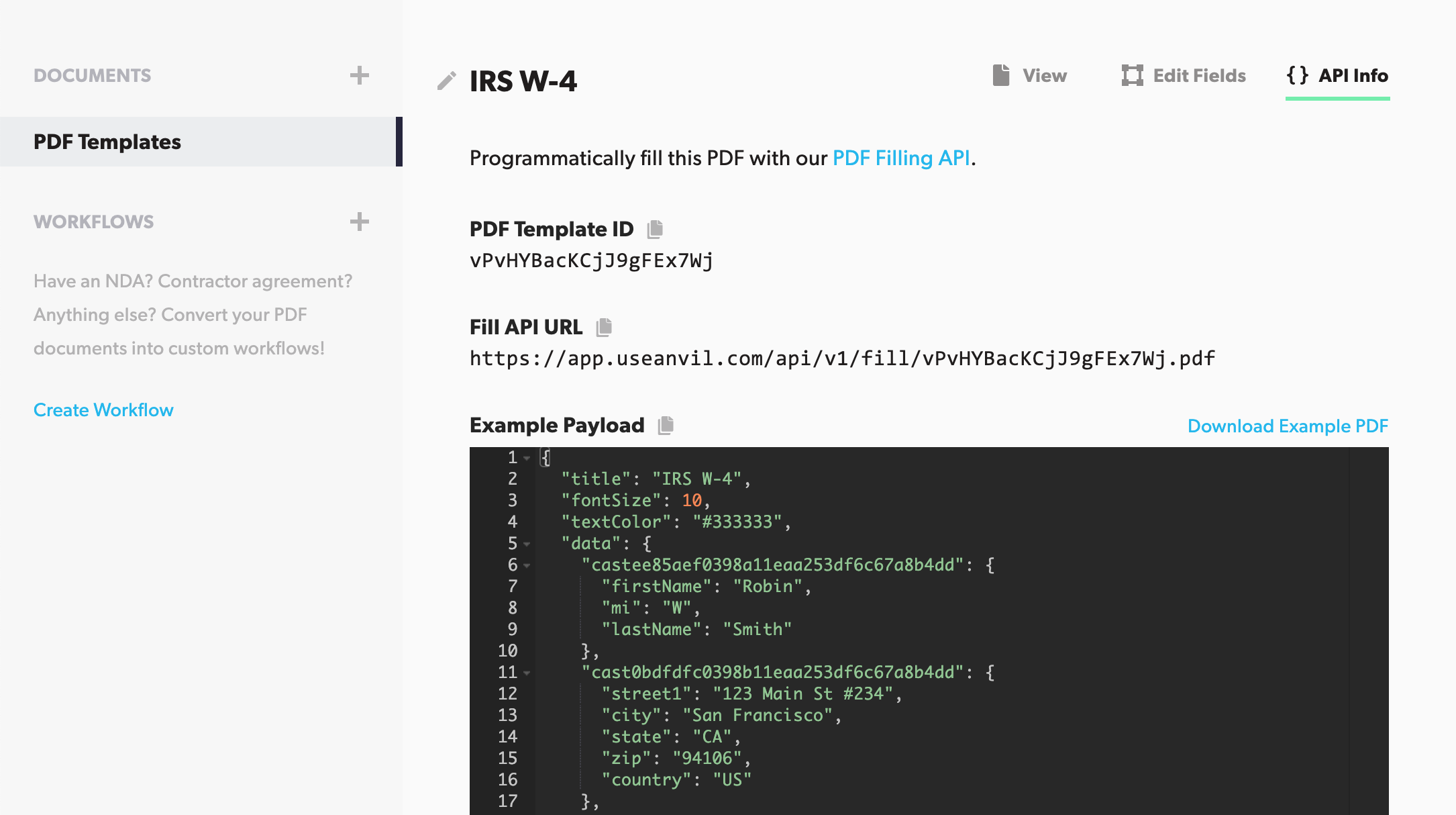Click the template ID vPvHYBacKCjJ9gFEx7Wj text

pyautogui.click(x=592, y=260)
